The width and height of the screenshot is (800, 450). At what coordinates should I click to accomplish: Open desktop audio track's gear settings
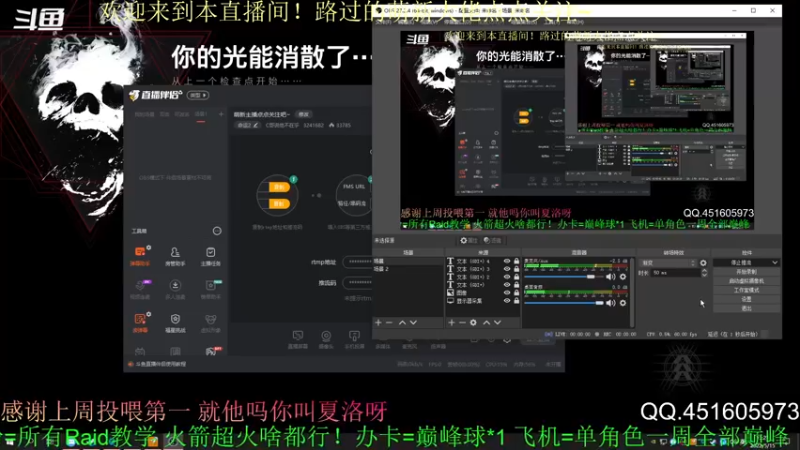pos(623,303)
